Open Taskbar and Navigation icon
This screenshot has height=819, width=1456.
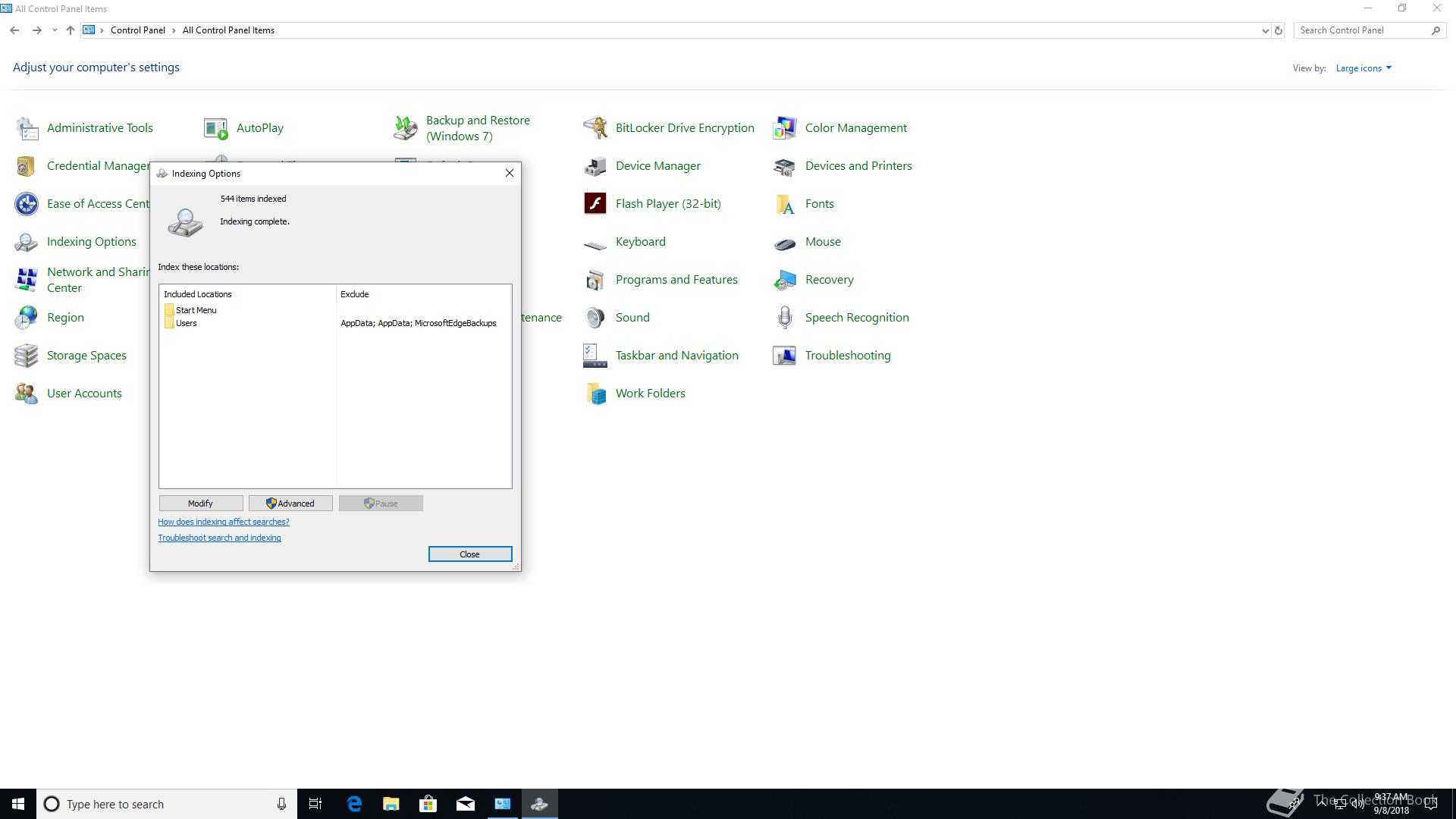(x=595, y=356)
